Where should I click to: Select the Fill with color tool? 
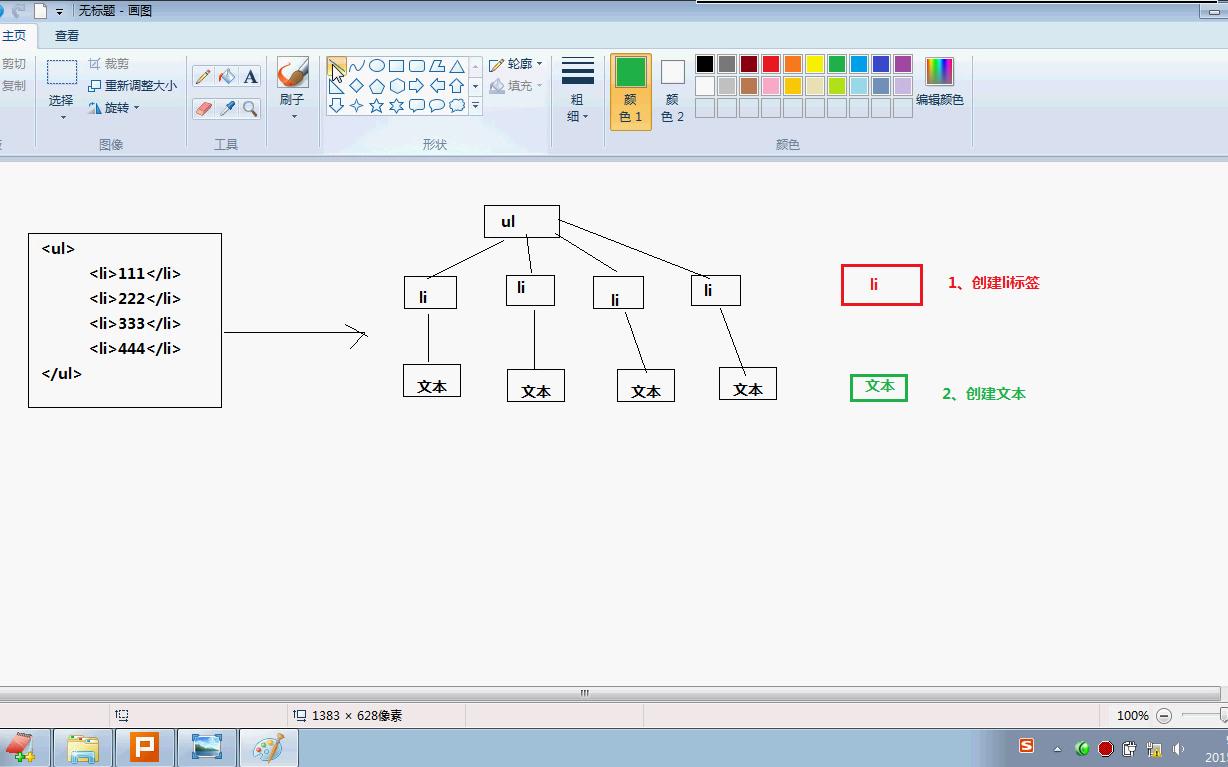pos(226,75)
